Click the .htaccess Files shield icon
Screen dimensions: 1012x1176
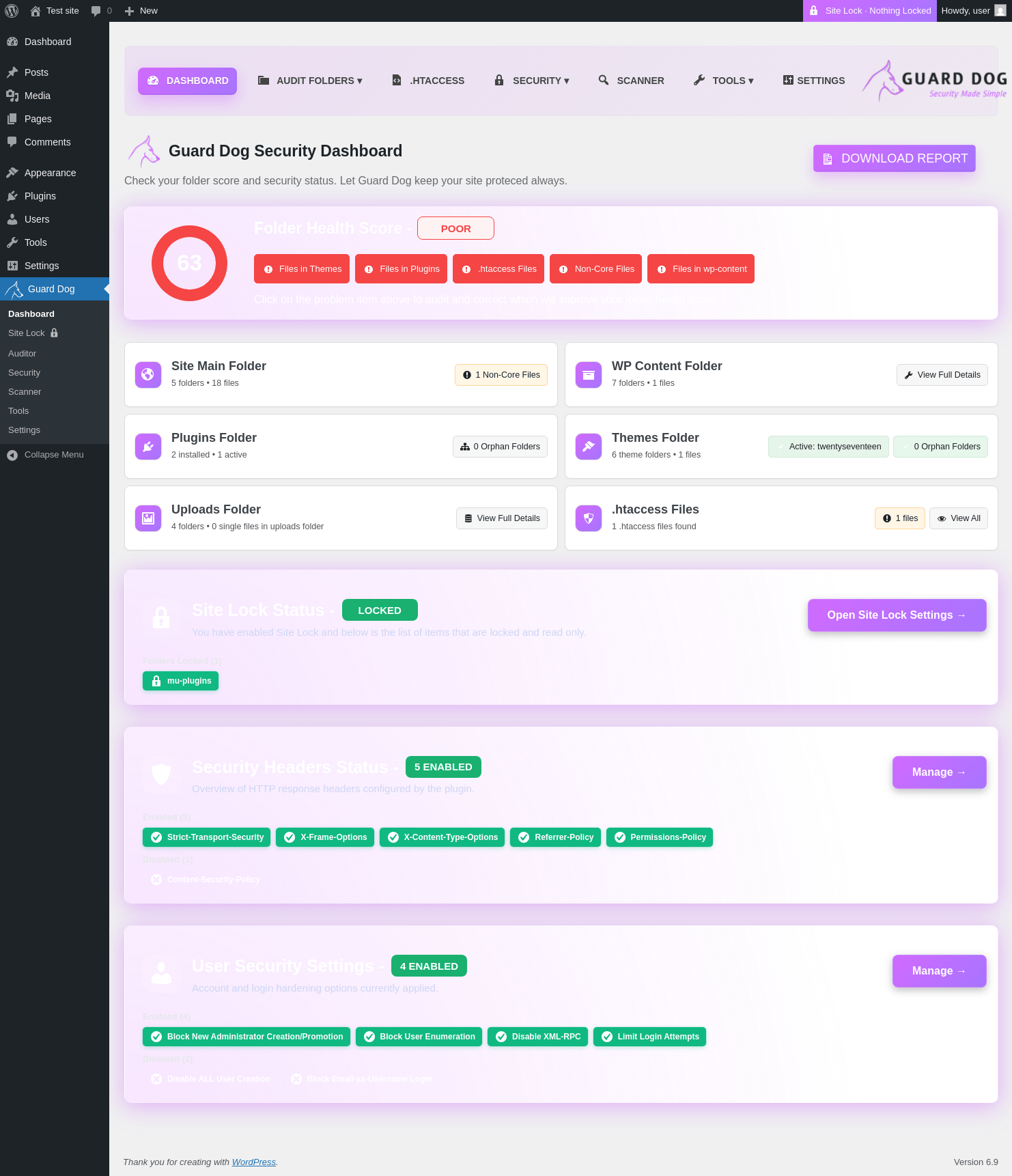coord(589,518)
